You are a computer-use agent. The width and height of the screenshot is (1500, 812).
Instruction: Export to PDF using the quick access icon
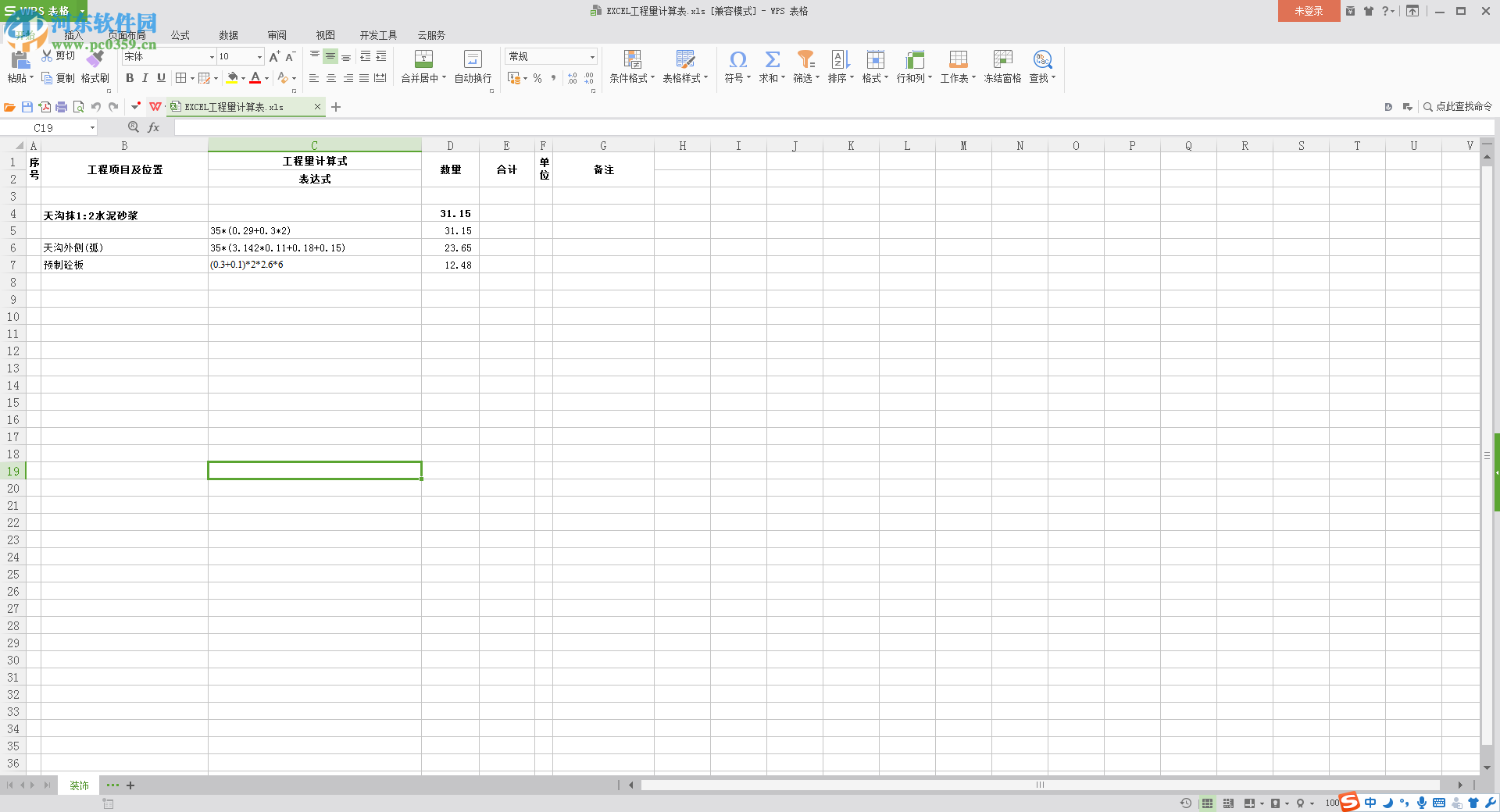coord(45,107)
